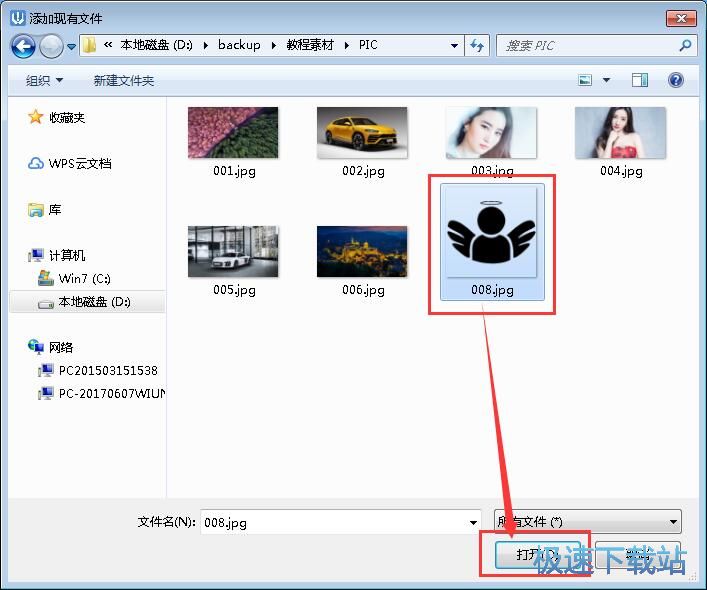Click backup in the address breadcrumb

click(239, 46)
